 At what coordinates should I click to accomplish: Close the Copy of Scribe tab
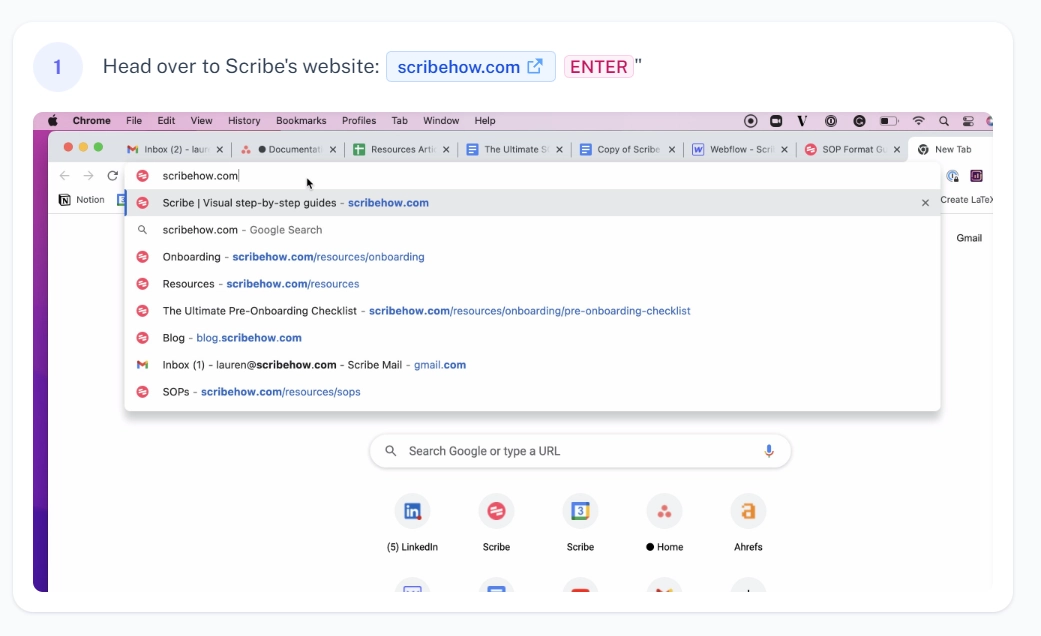672,149
